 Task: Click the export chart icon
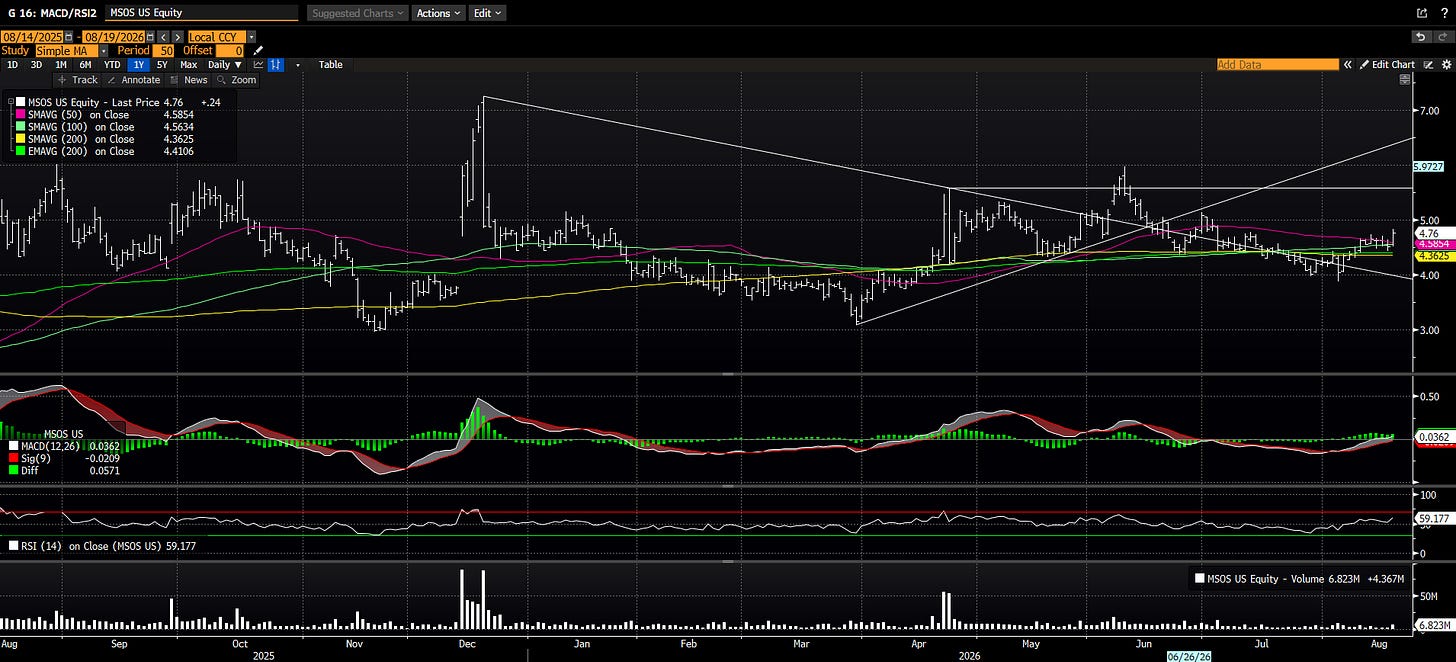tap(1423, 13)
